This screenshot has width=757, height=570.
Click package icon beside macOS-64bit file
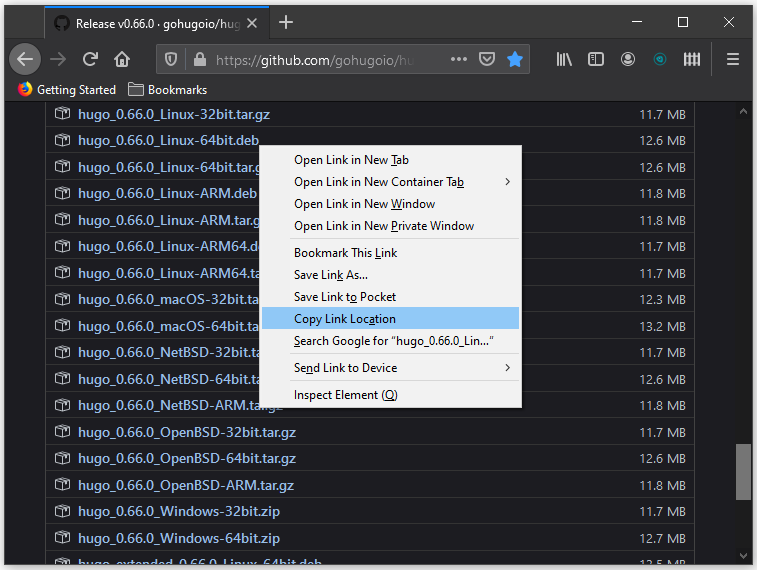click(x=62, y=325)
